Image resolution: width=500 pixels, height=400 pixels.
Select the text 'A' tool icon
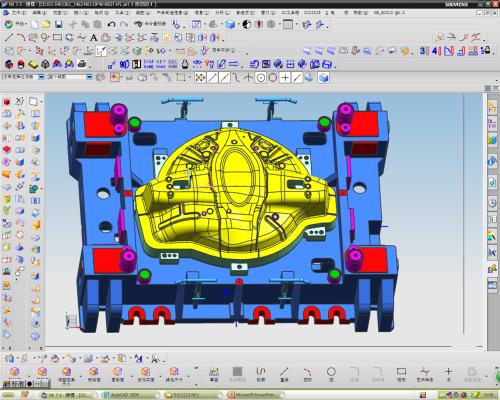point(94,38)
